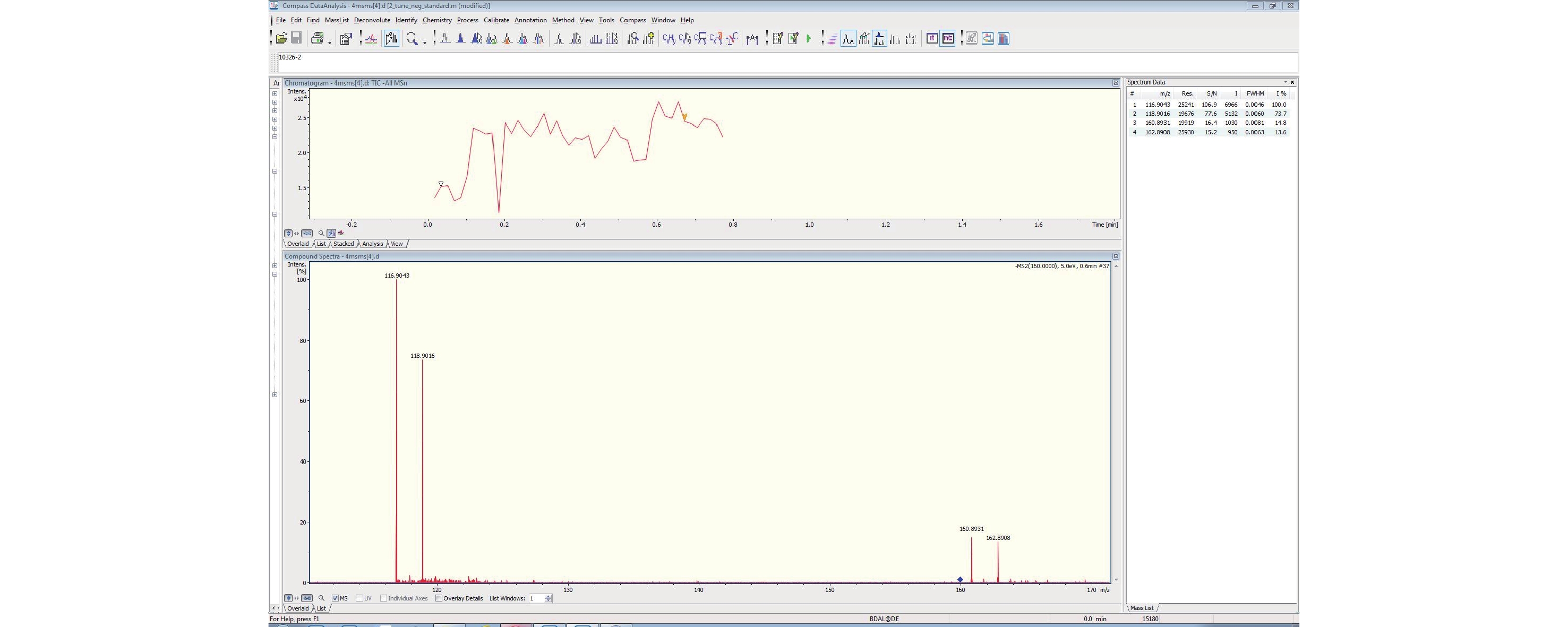This screenshot has width=1568, height=627.
Task: Select the magnifier zoom tool in main toolbar
Action: coord(412,38)
